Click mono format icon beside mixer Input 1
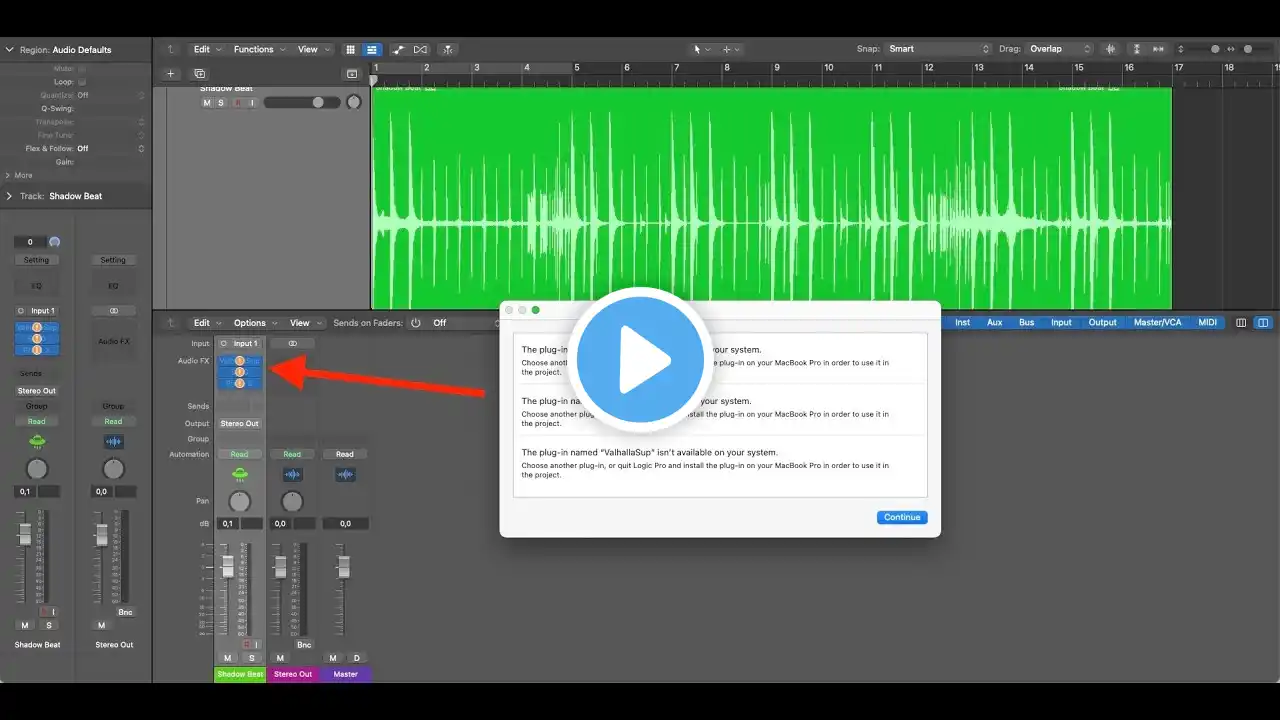Image resolution: width=1280 pixels, height=720 pixels. tap(224, 343)
